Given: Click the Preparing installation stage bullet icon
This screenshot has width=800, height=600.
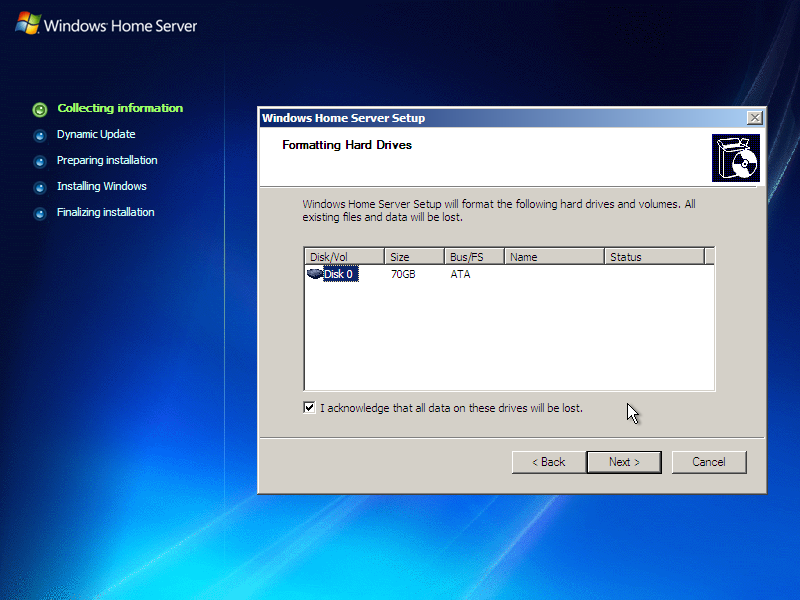Looking at the screenshot, I should 39,161.
